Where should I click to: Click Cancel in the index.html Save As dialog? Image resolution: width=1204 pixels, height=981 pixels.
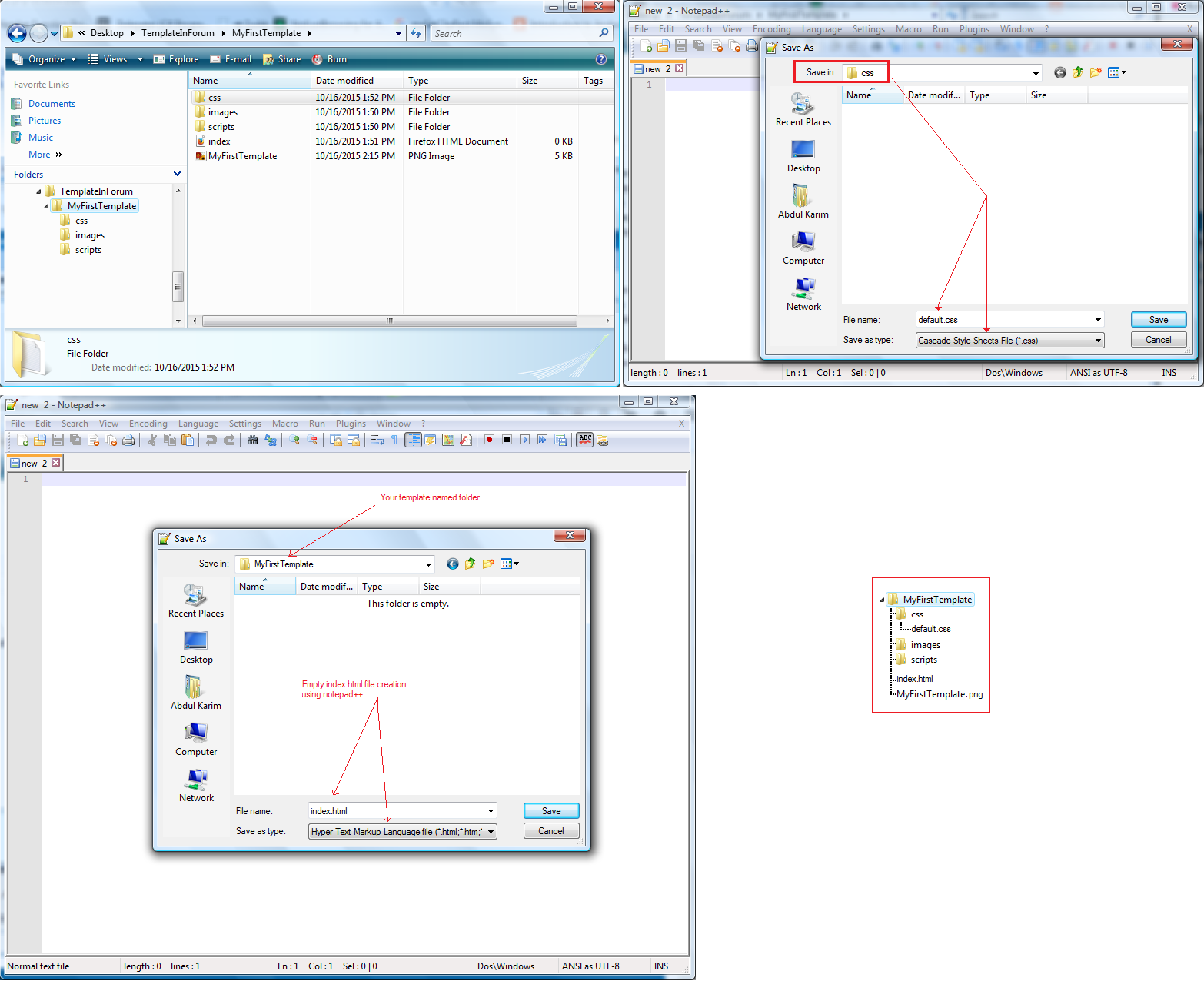(550, 831)
